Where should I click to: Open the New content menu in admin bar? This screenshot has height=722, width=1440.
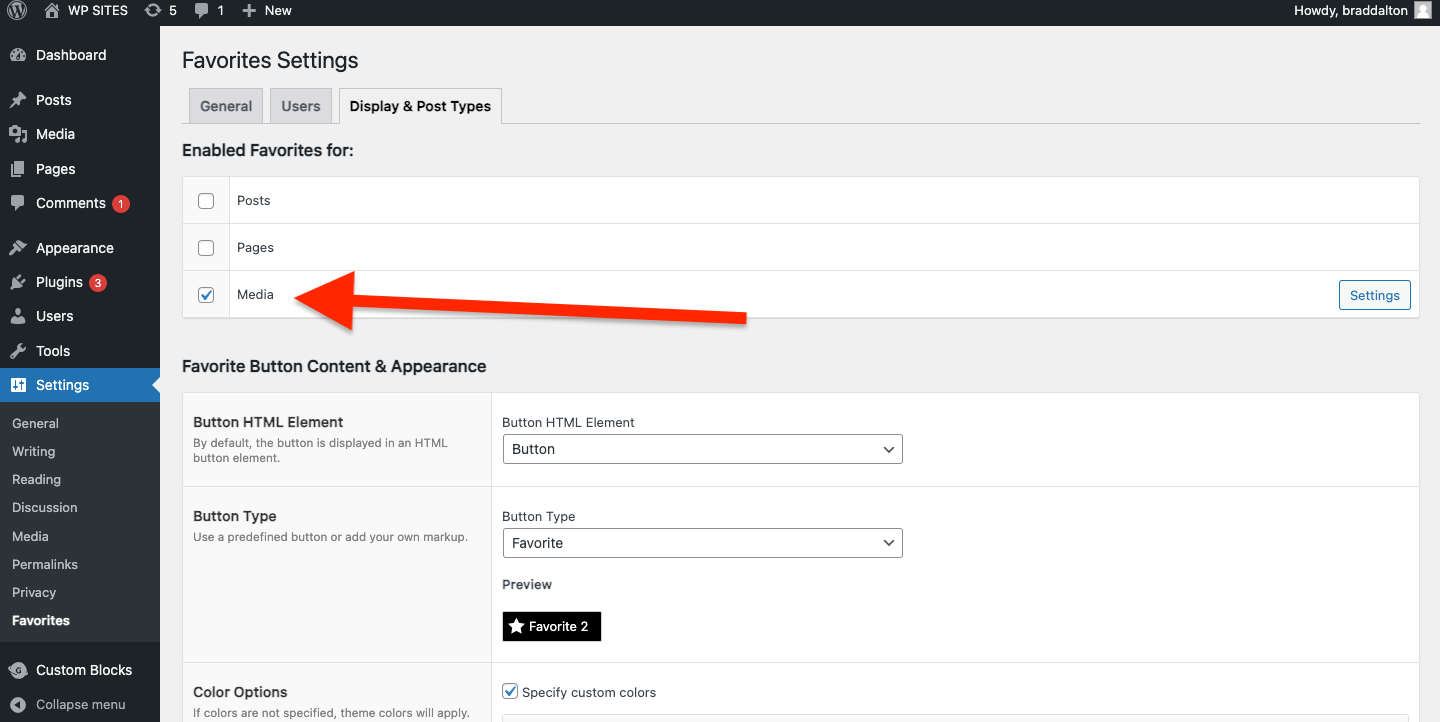267,10
